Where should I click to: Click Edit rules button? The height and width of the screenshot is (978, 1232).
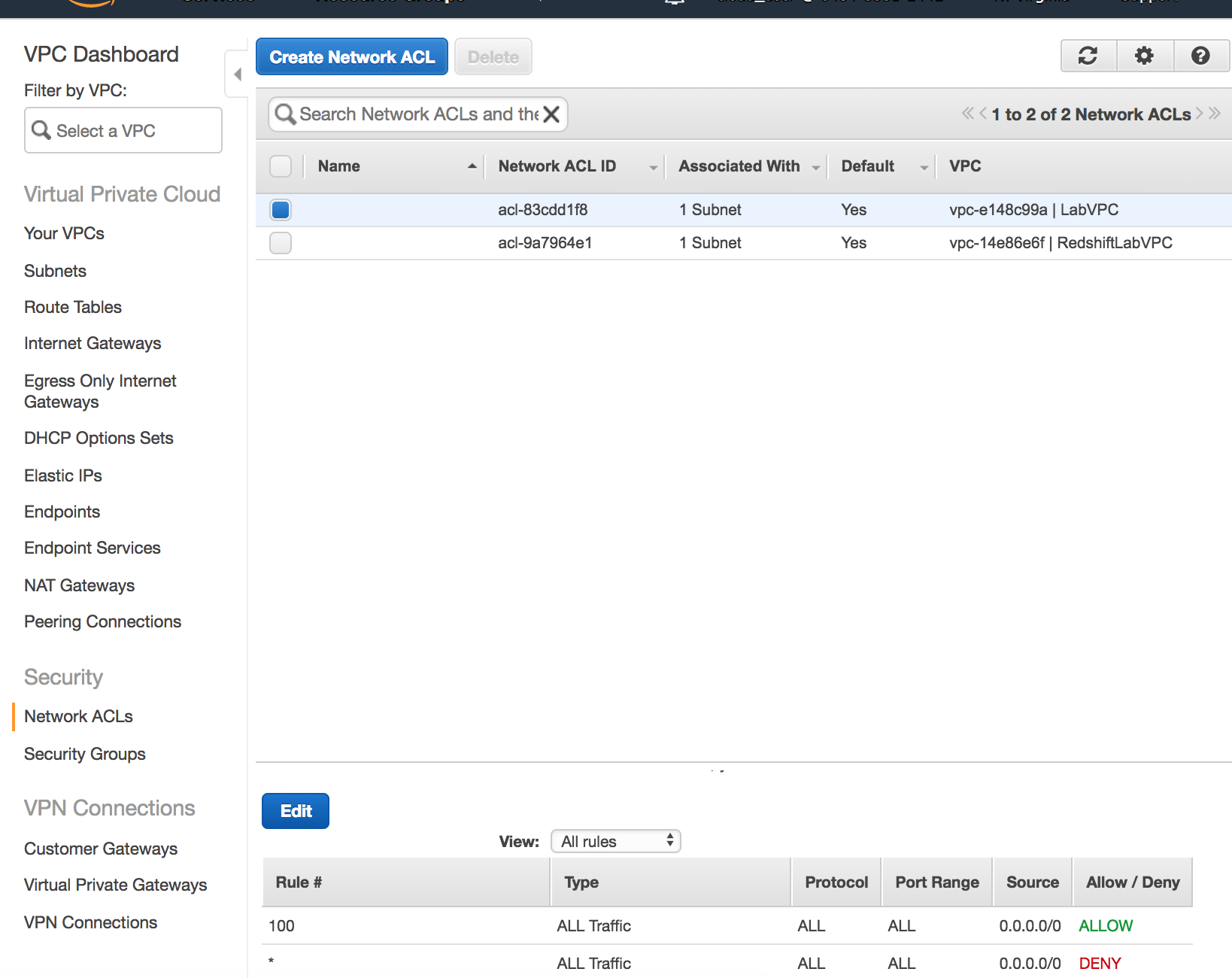tap(296, 811)
